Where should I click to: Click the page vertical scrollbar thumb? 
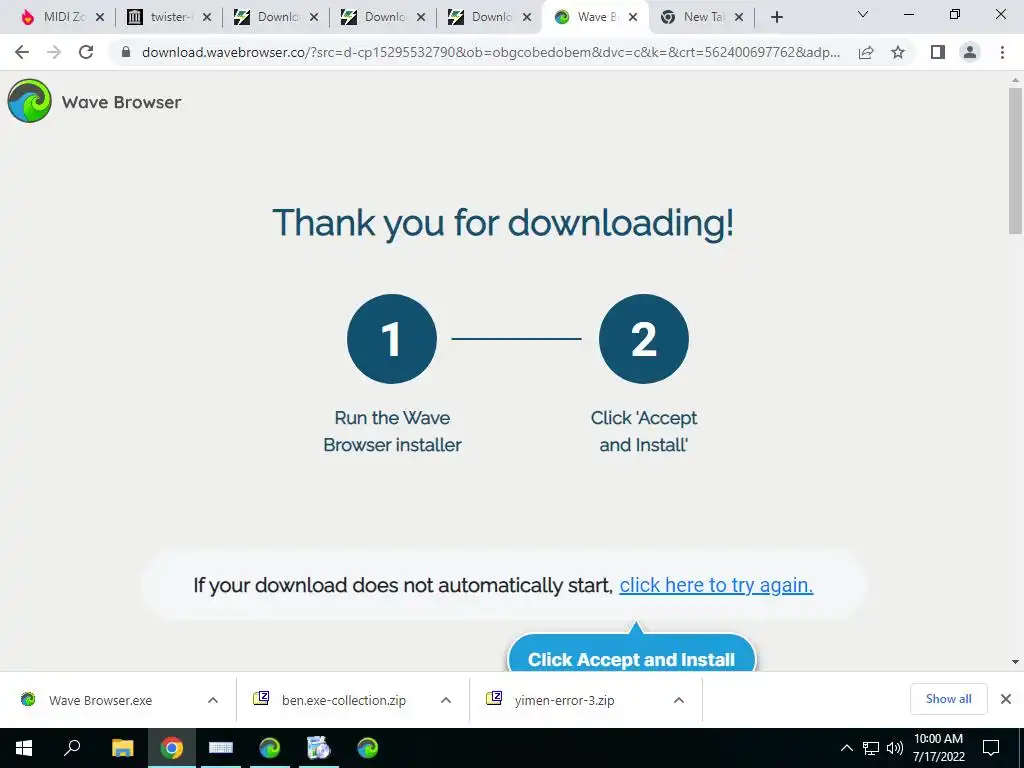pyautogui.click(x=1015, y=160)
